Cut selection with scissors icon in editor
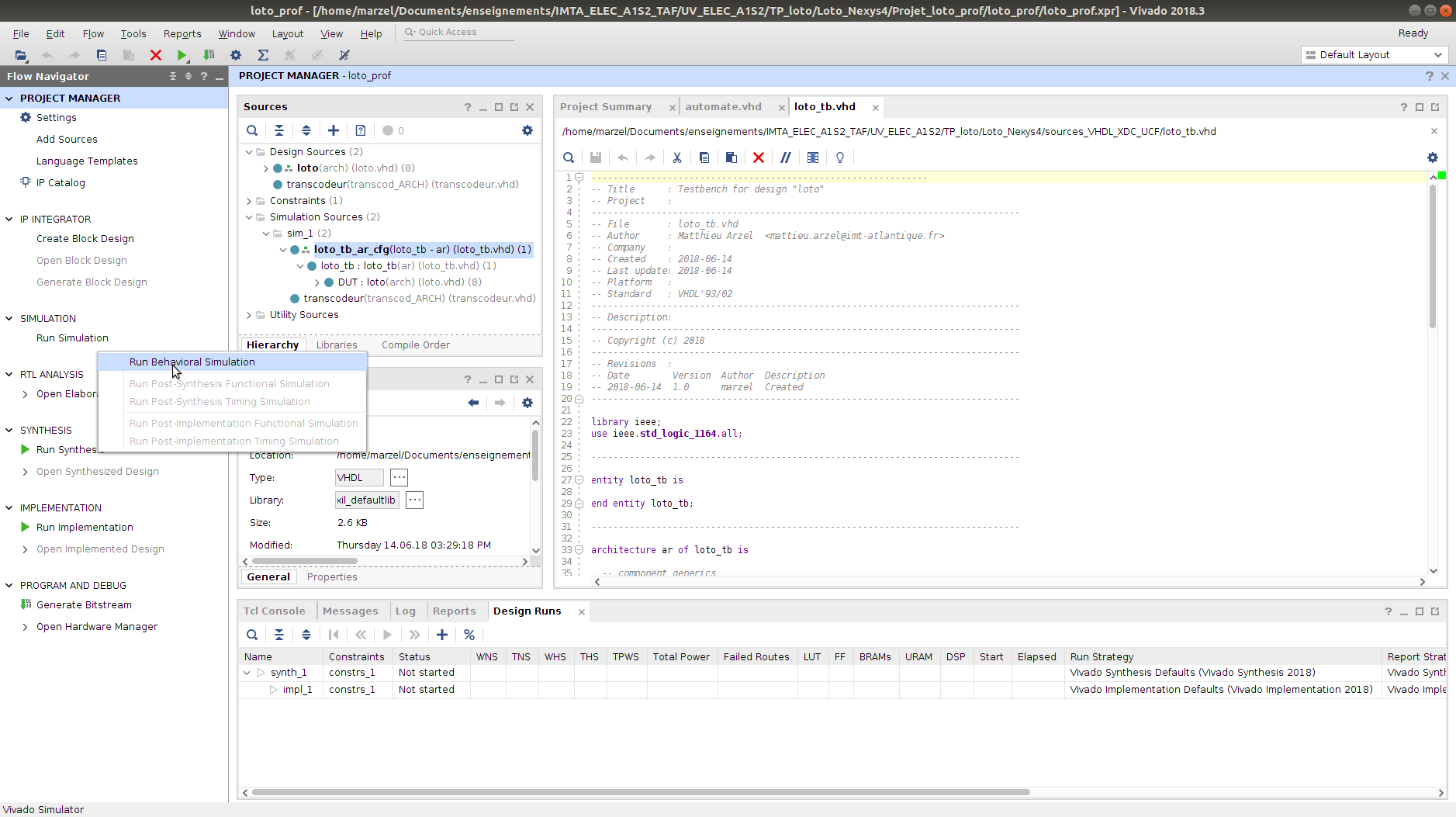The image size is (1456, 817). 677,158
